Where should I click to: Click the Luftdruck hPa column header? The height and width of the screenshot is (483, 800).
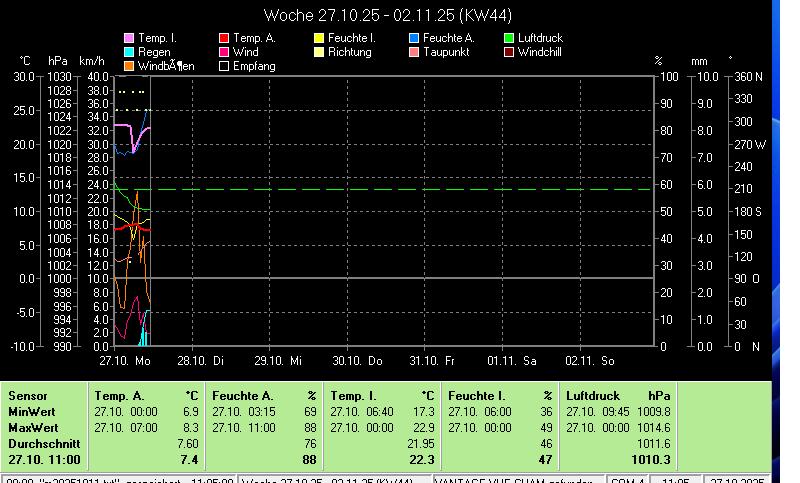[618, 396]
